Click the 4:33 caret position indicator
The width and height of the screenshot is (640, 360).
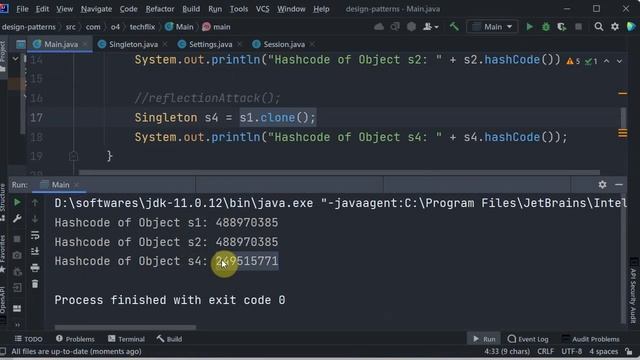point(507,351)
